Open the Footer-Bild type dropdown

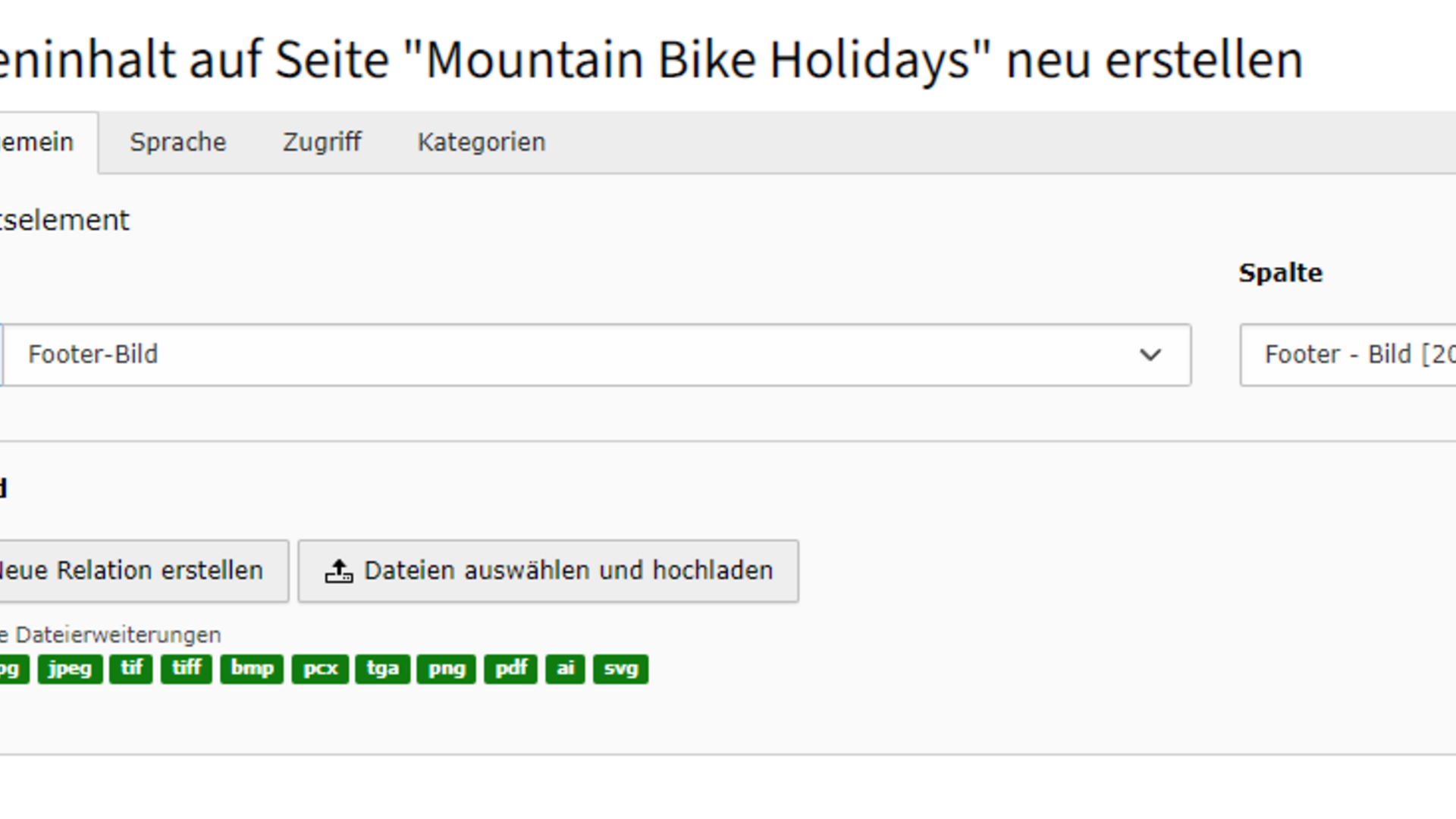pyautogui.click(x=597, y=355)
